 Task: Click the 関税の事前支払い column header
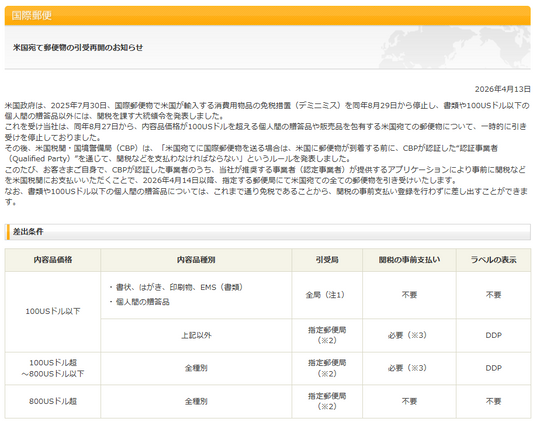coord(409,260)
